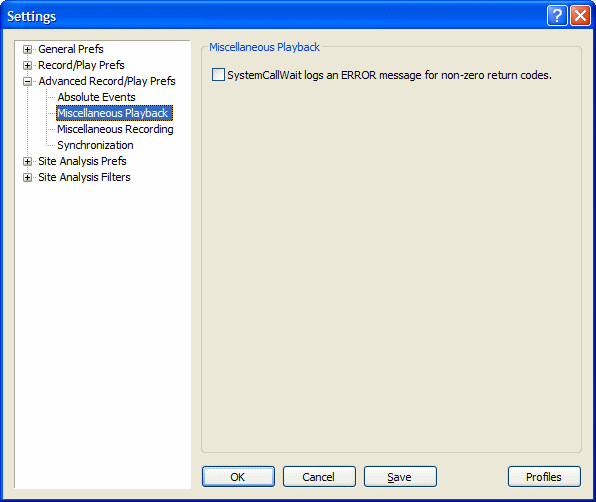Confirm settings with the OK button
596x502 pixels.
pyautogui.click(x=238, y=477)
